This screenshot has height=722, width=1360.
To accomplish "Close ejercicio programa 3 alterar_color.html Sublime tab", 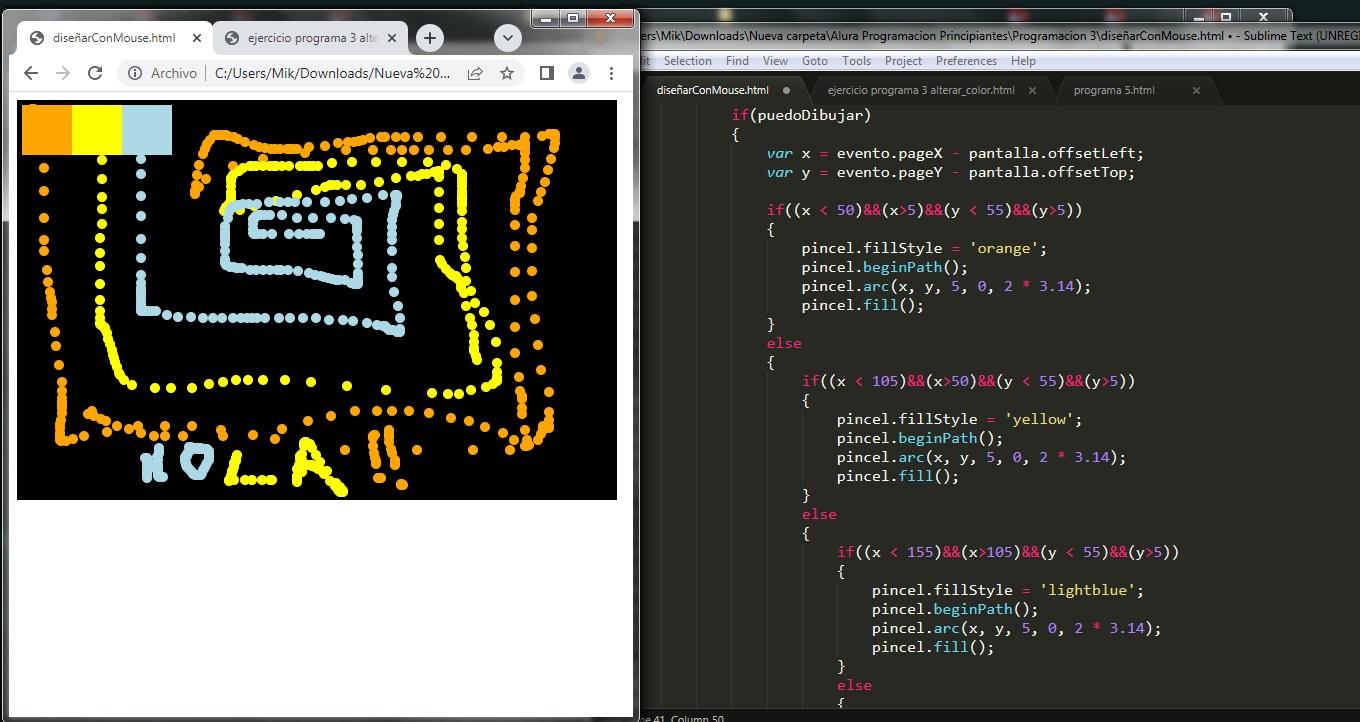I will pyautogui.click(x=1033, y=90).
